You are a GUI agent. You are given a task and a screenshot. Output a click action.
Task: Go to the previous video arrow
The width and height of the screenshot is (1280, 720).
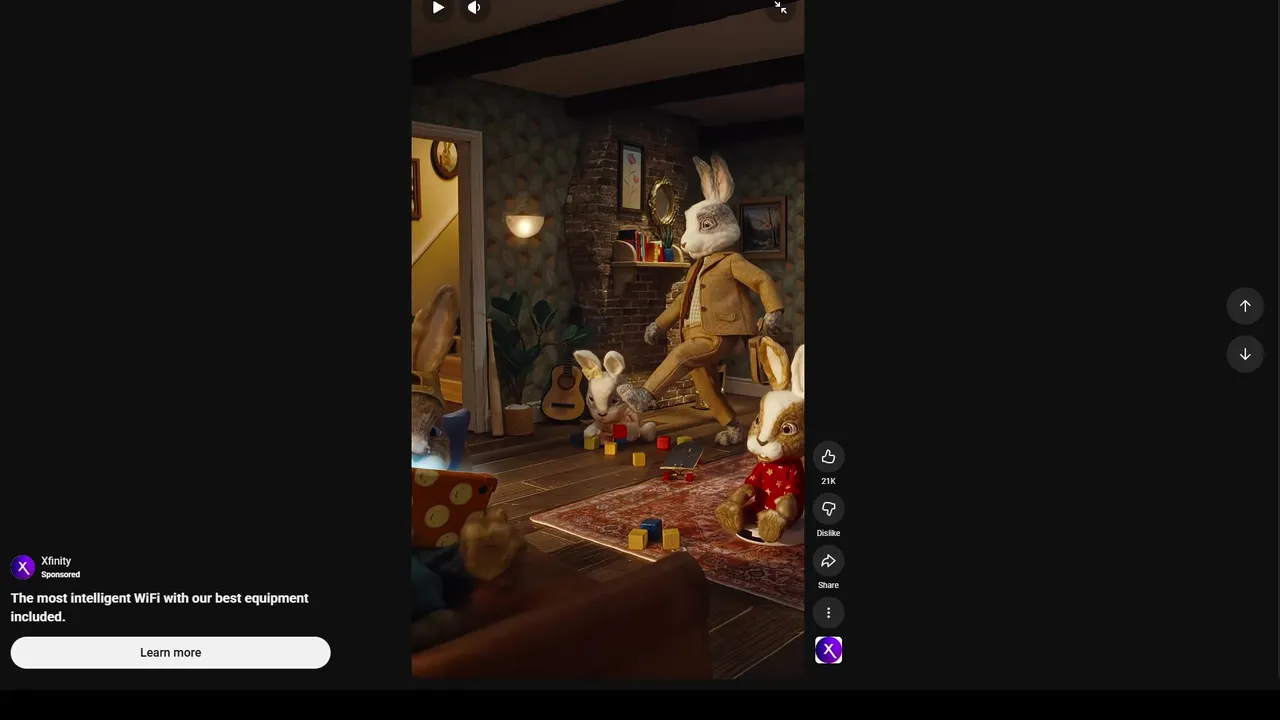1245,306
